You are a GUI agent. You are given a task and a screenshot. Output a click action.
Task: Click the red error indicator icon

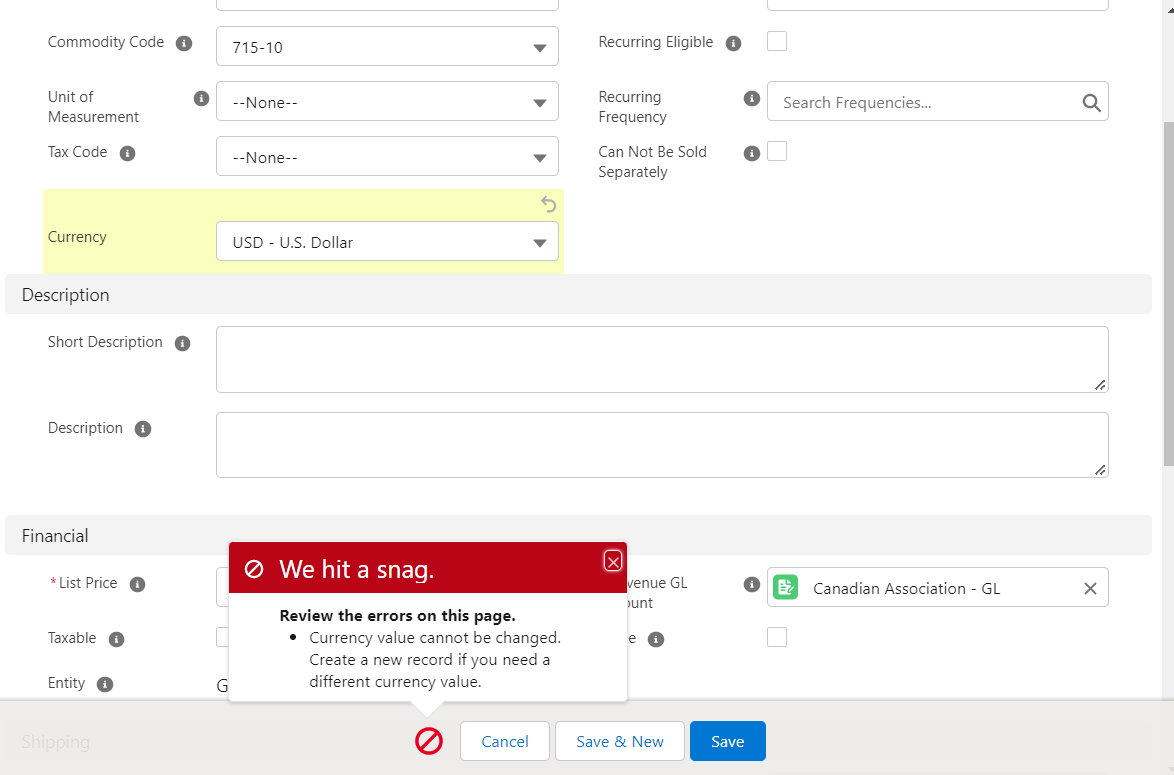point(429,741)
